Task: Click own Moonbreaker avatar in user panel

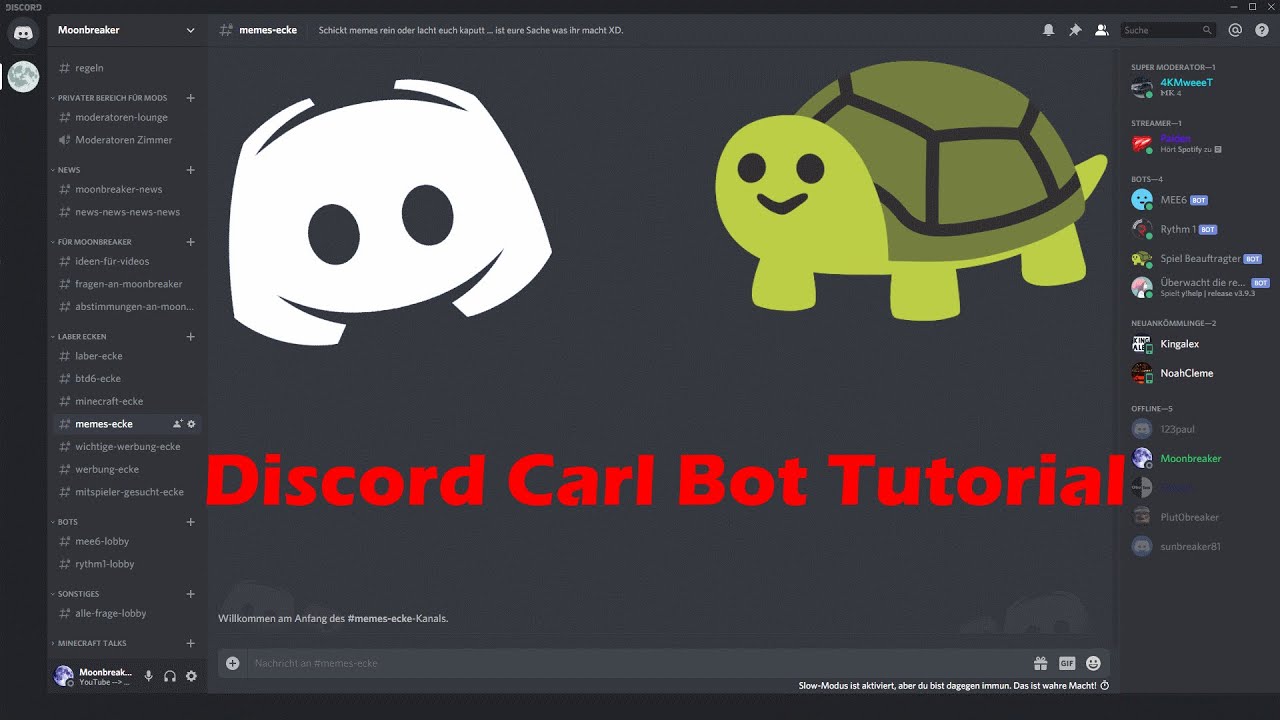Action: 63,676
